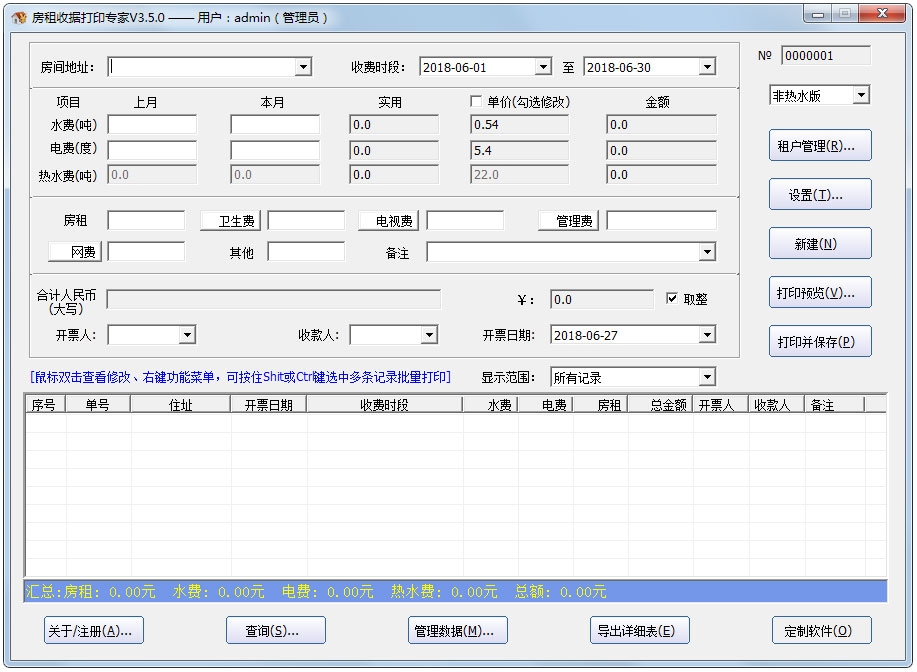Viewport: 917px width, 672px height.
Task: Click the № 0000001 receipt number field
Action: tap(826, 56)
